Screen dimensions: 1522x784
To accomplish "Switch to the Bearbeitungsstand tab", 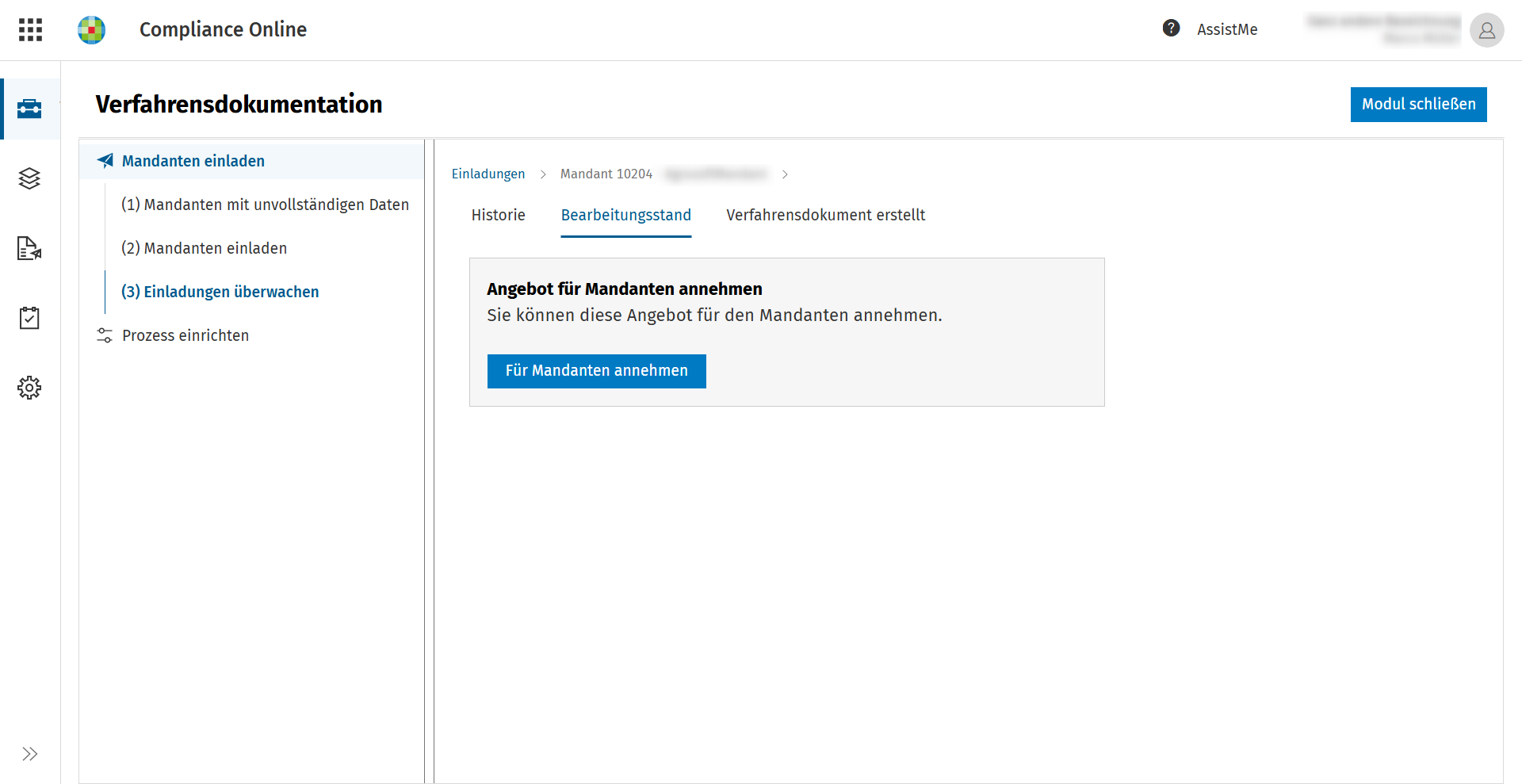I will [x=626, y=215].
